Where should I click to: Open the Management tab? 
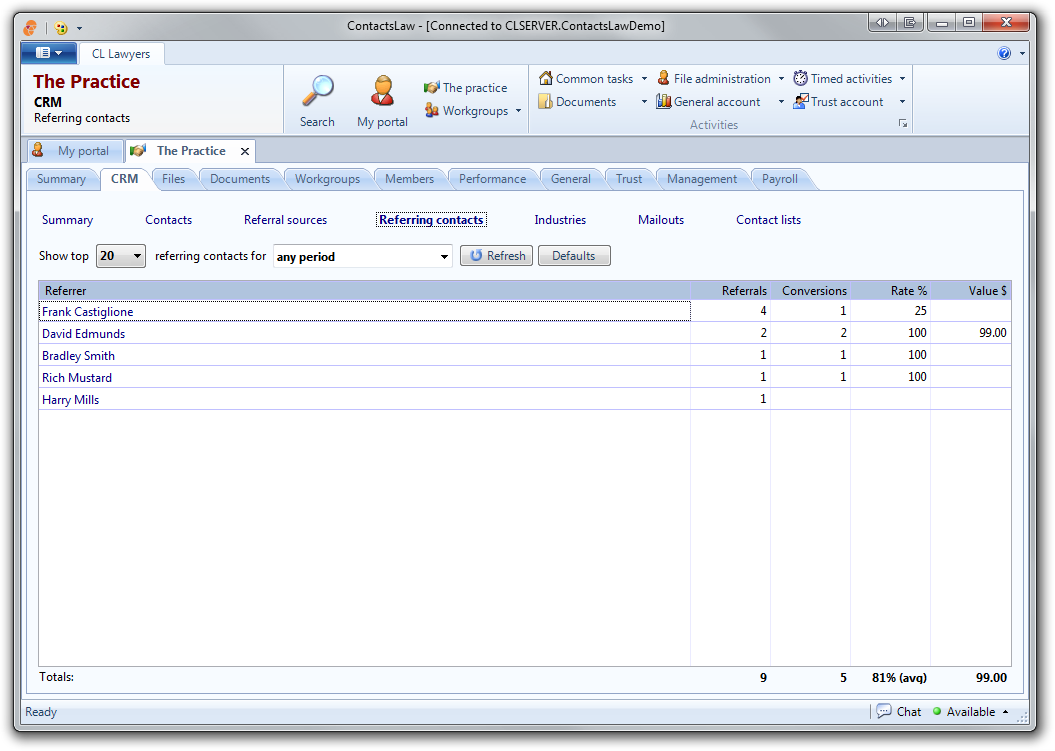coord(702,179)
